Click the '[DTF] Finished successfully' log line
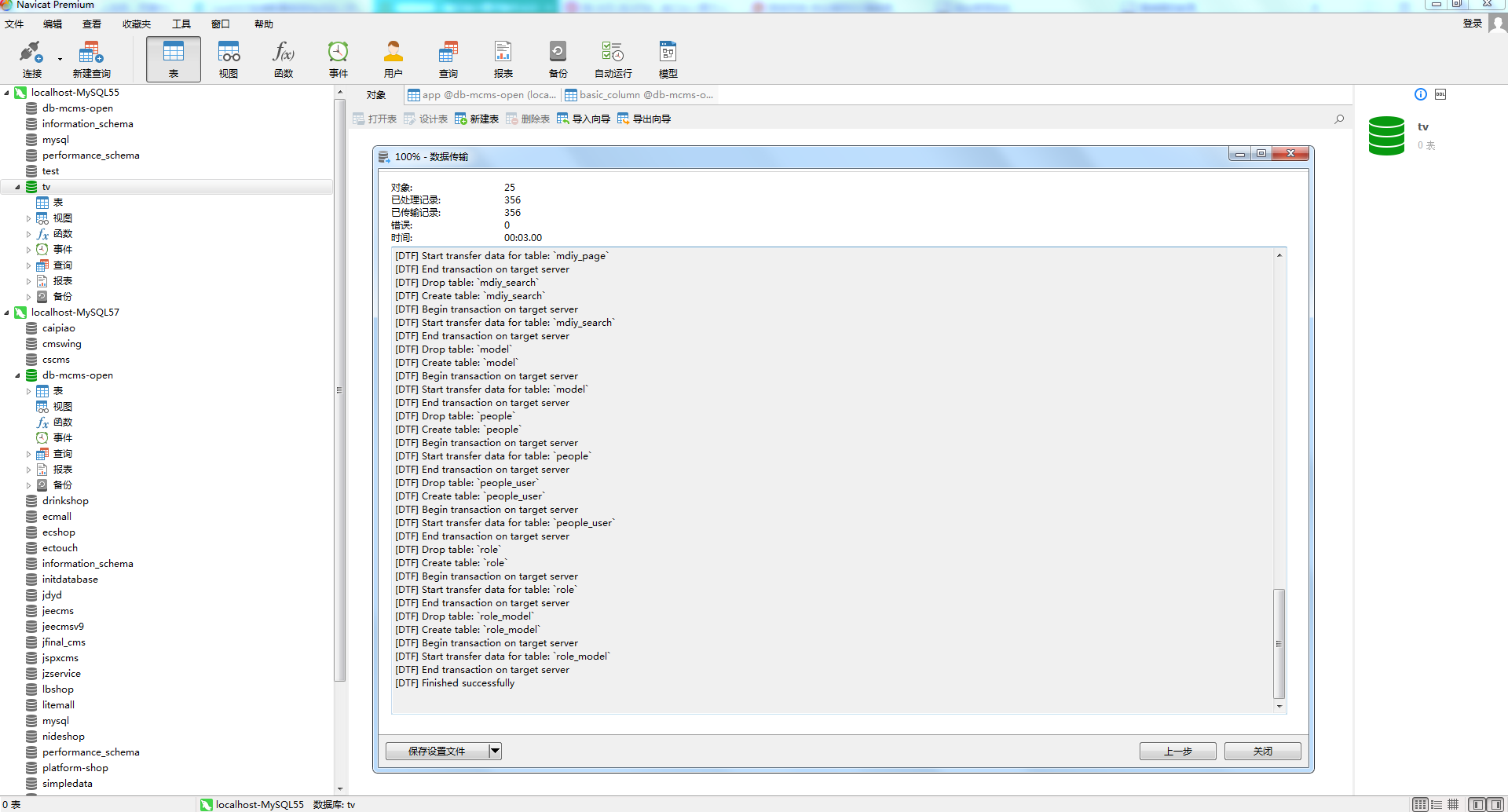Screen dimensions: 1508x812 [455, 683]
